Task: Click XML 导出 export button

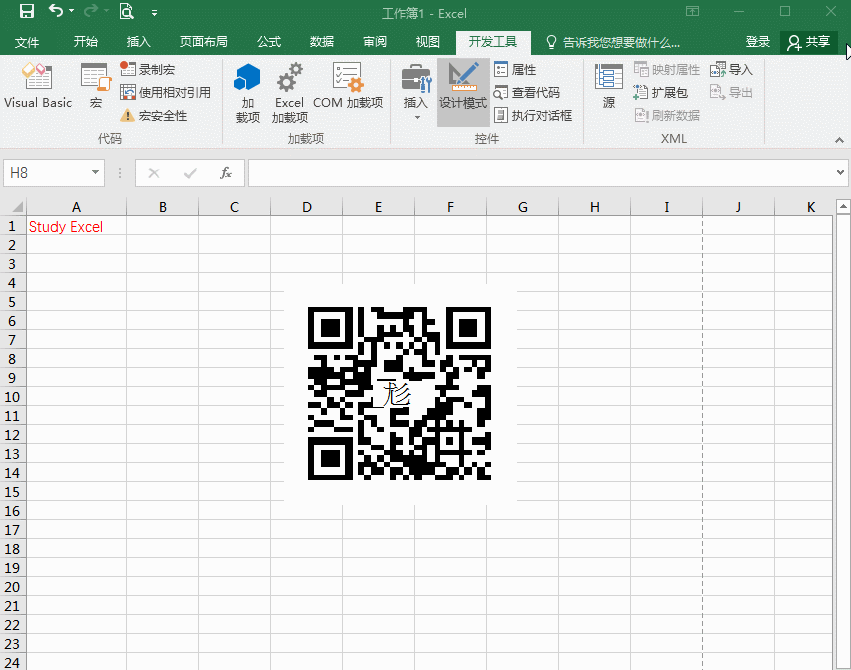Action: [731, 93]
